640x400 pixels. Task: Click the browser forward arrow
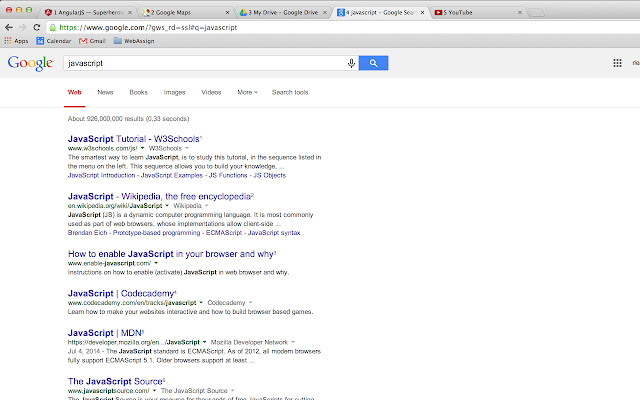point(23,27)
